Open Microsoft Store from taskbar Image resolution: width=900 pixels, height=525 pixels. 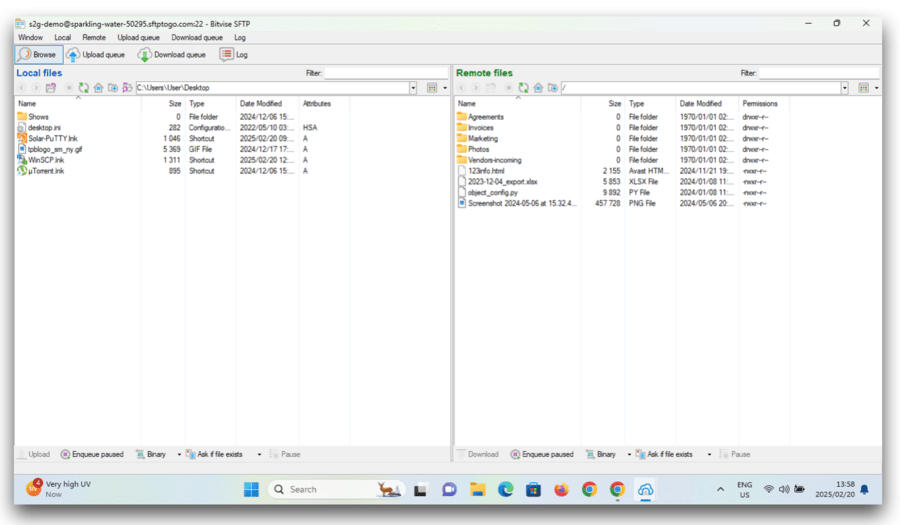pyautogui.click(x=533, y=489)
